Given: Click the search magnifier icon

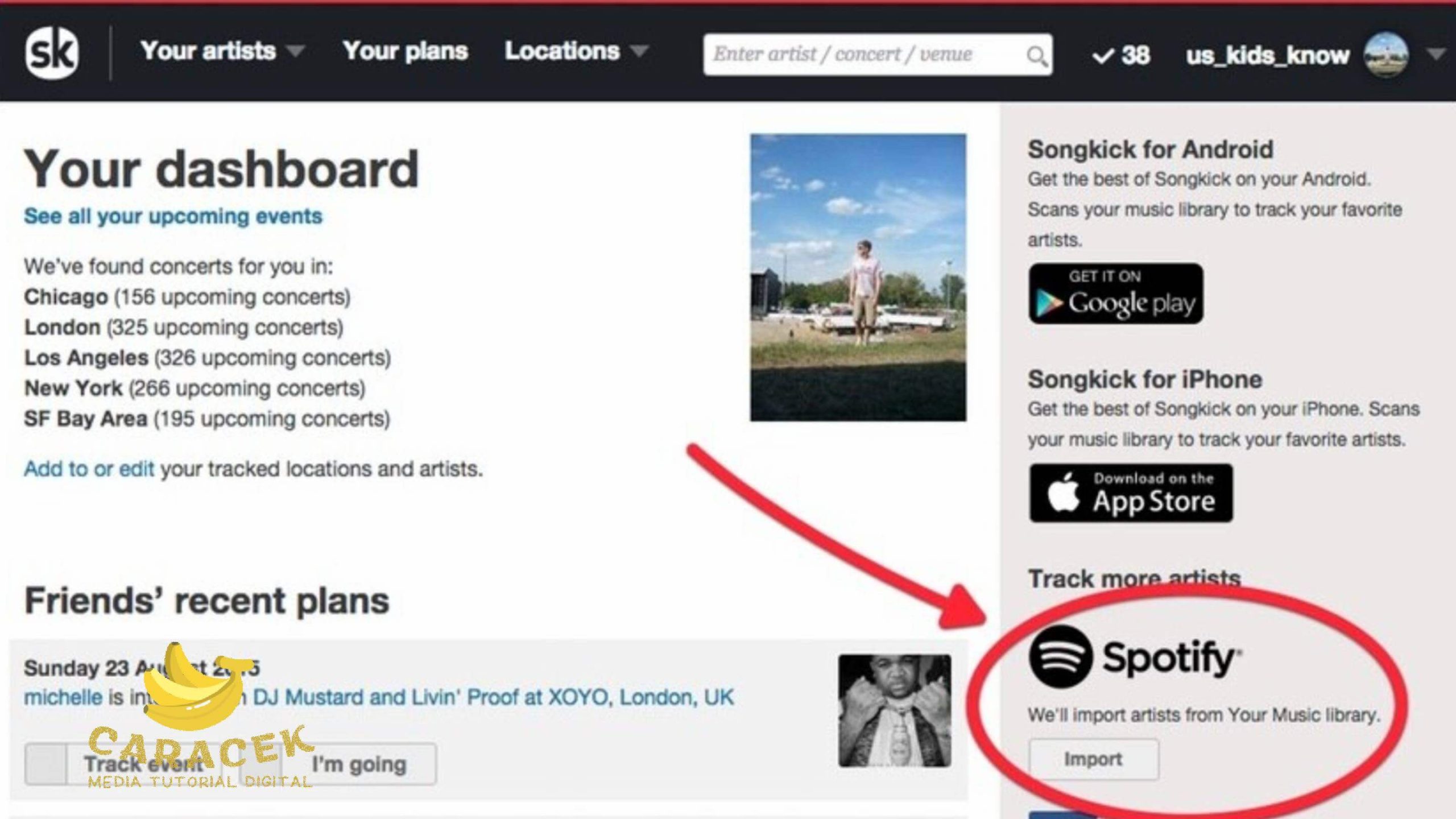Looking at the screenshot, I should [x=1036, y=56].
